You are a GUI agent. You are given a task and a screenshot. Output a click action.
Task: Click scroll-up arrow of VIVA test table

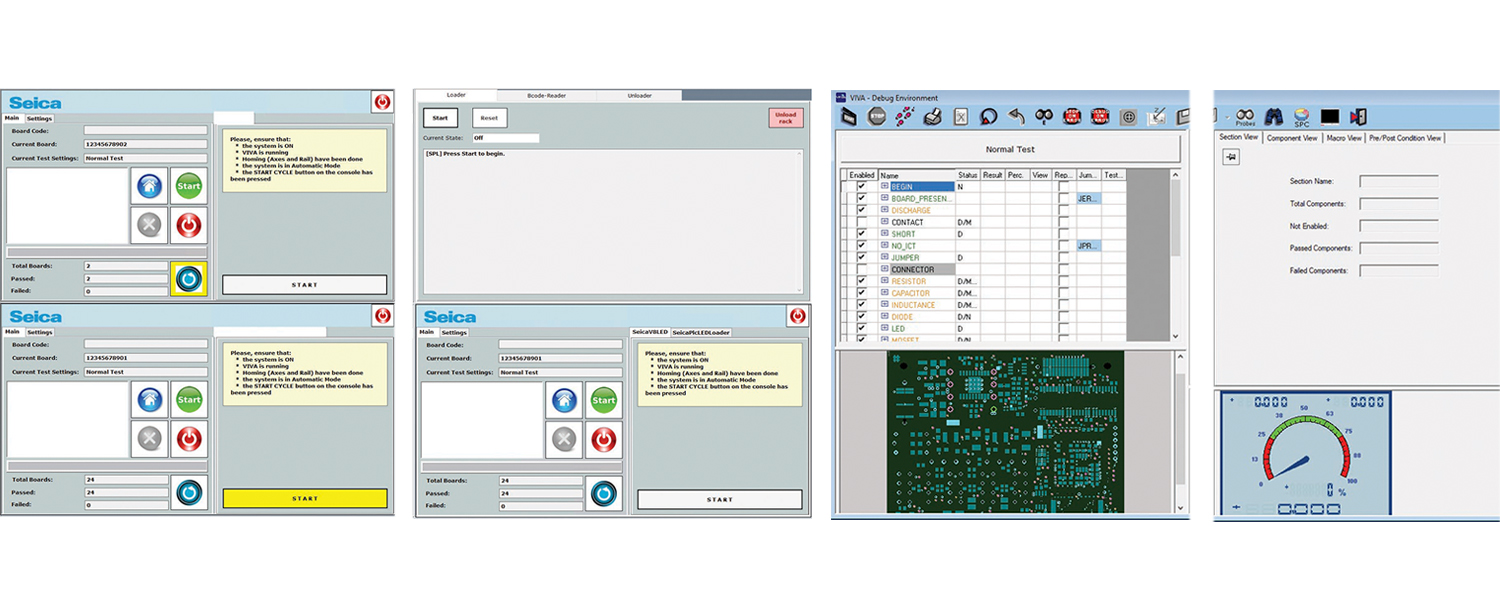1175,175
